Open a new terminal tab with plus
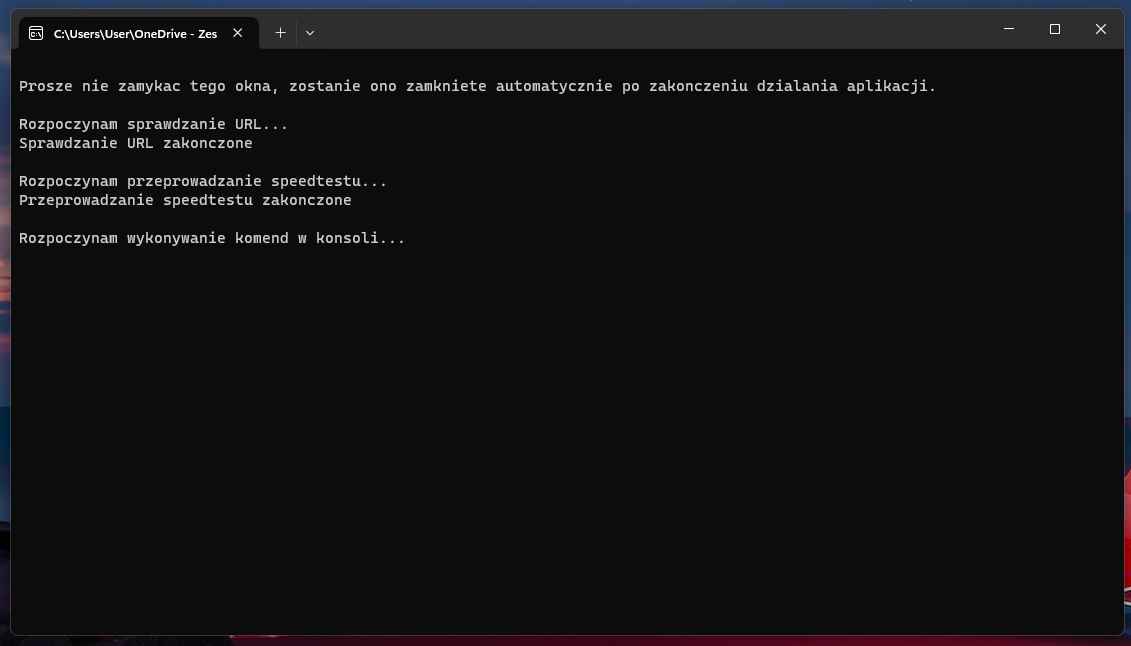Viewport: 1131px width, 646px height. pyautogui.click(x=281, y=33)
